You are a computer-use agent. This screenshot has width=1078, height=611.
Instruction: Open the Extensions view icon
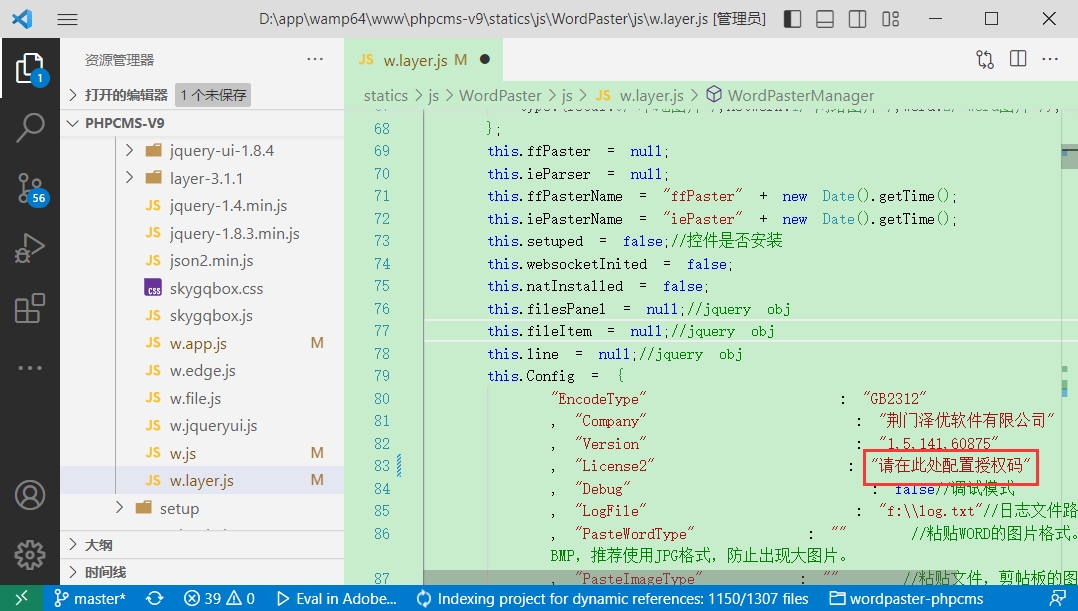pyautogui.click(x=30, y=309)
